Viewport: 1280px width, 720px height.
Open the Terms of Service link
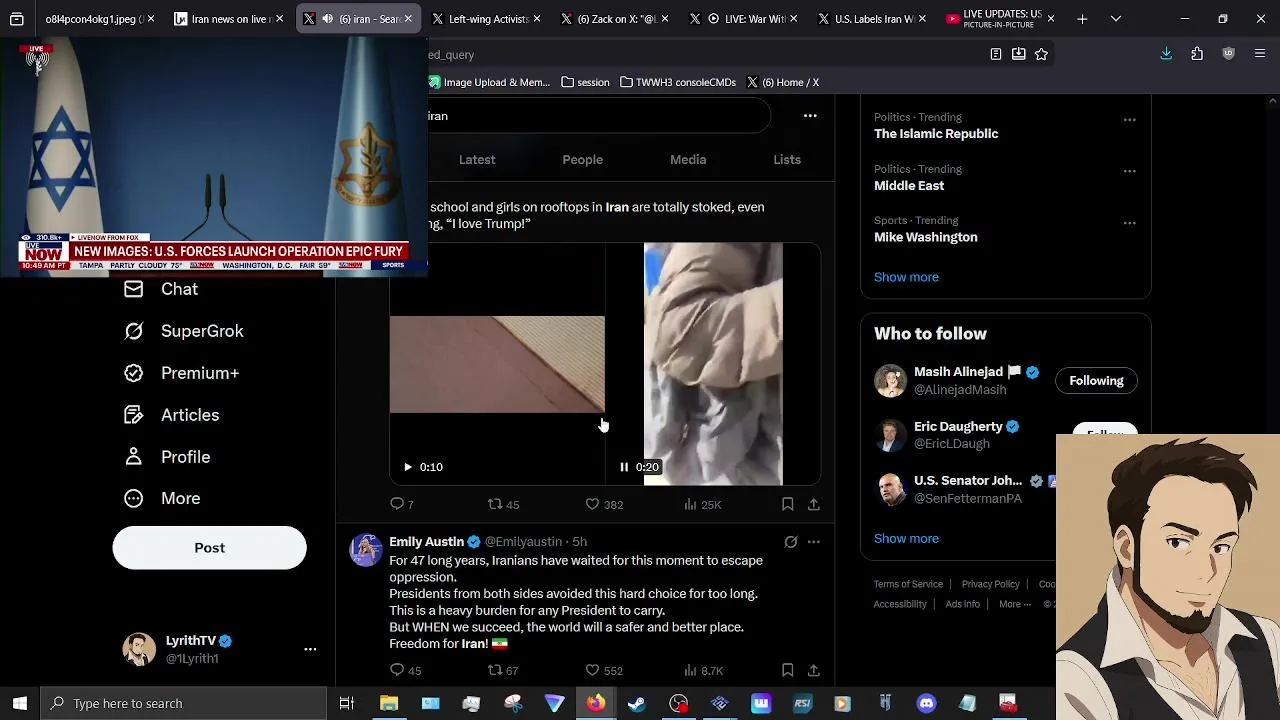[x=908, y=584]
